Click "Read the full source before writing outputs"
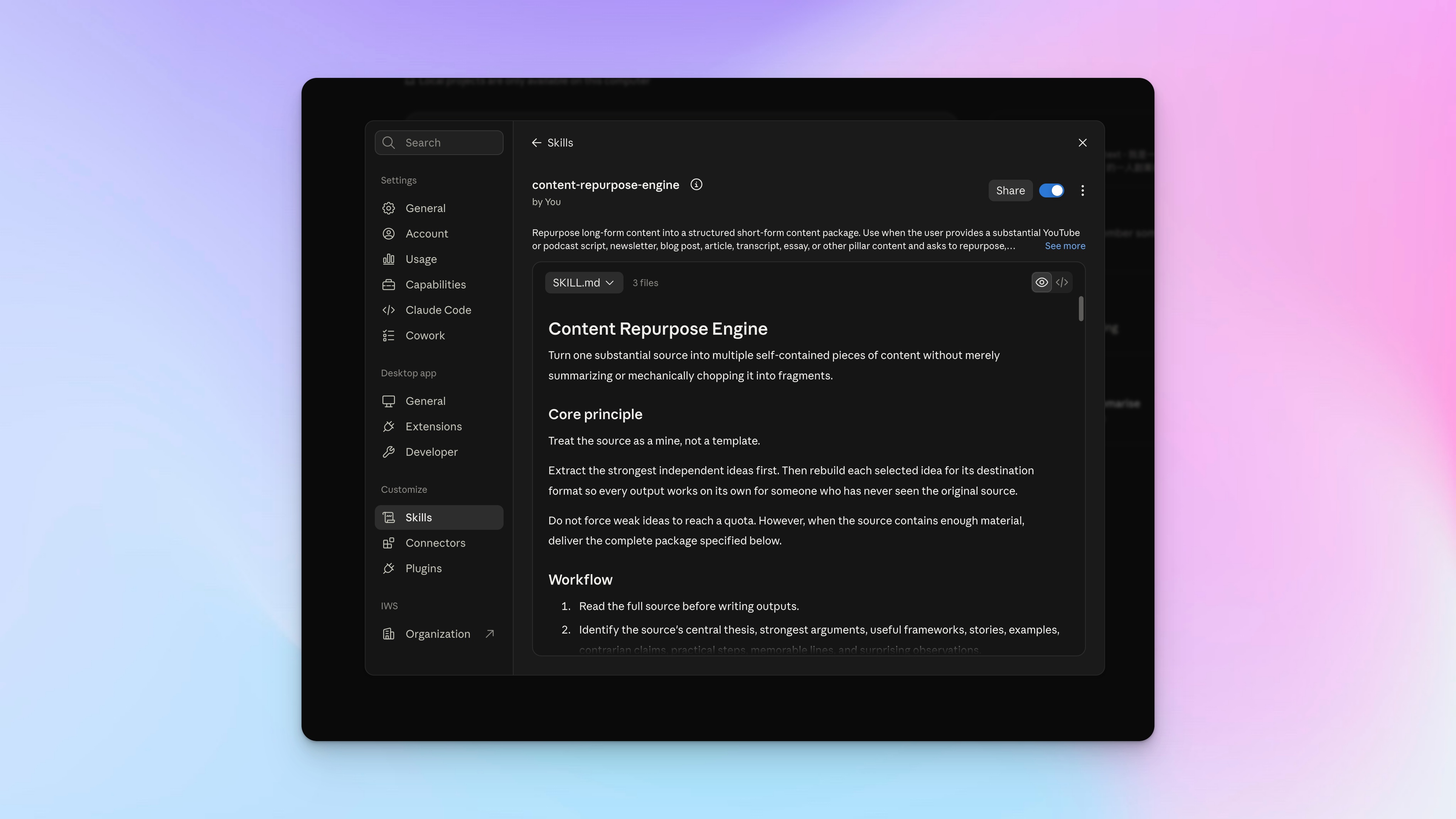This screenshot has height=819, width=1456. tap(689, 606)
